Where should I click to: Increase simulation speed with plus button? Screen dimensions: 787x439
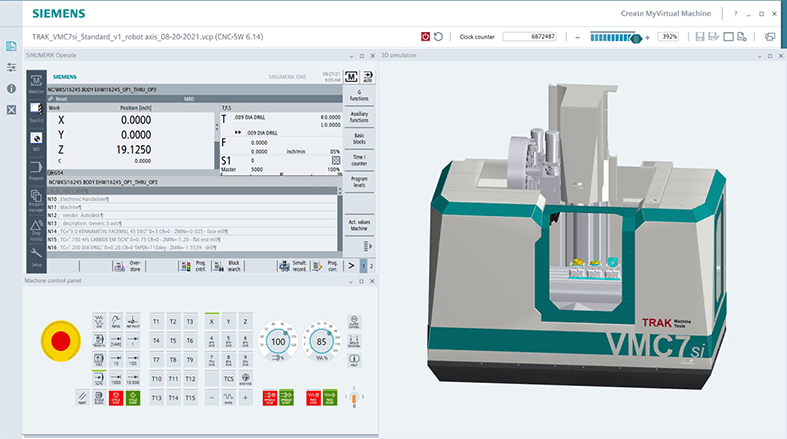(x=647, y=37)
